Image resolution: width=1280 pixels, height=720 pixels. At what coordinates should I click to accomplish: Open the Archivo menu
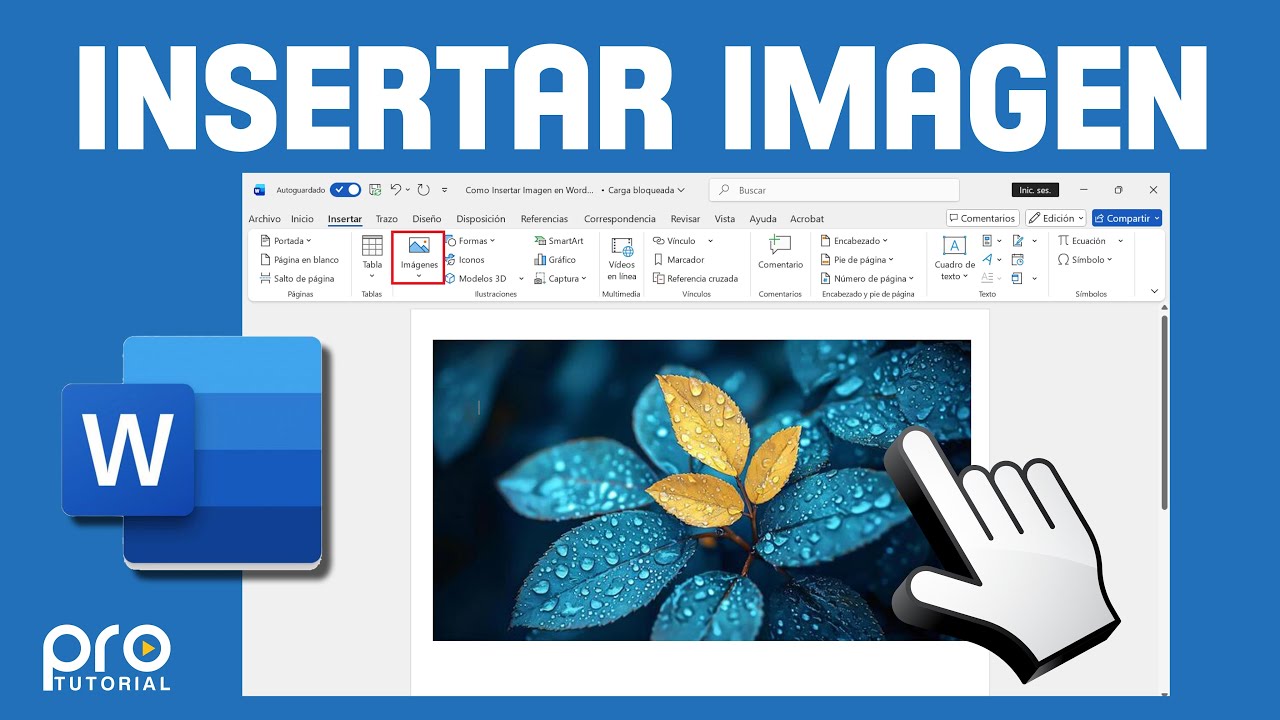[265, 219]
